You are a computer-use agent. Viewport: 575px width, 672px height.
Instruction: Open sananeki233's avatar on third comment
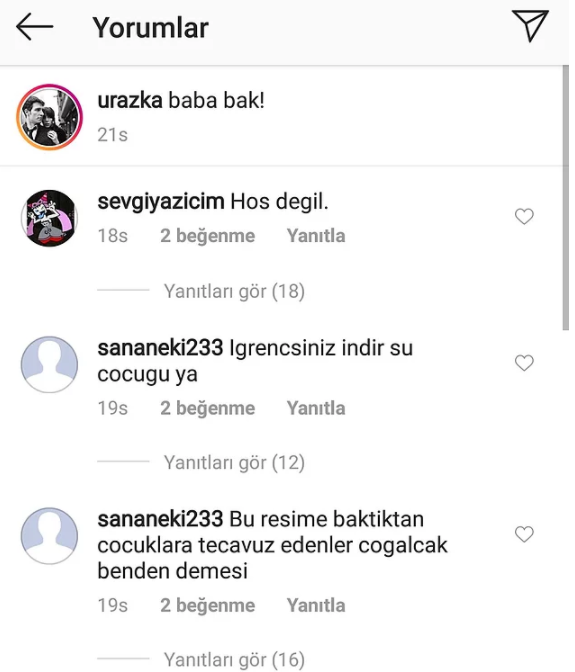point(49,536)
